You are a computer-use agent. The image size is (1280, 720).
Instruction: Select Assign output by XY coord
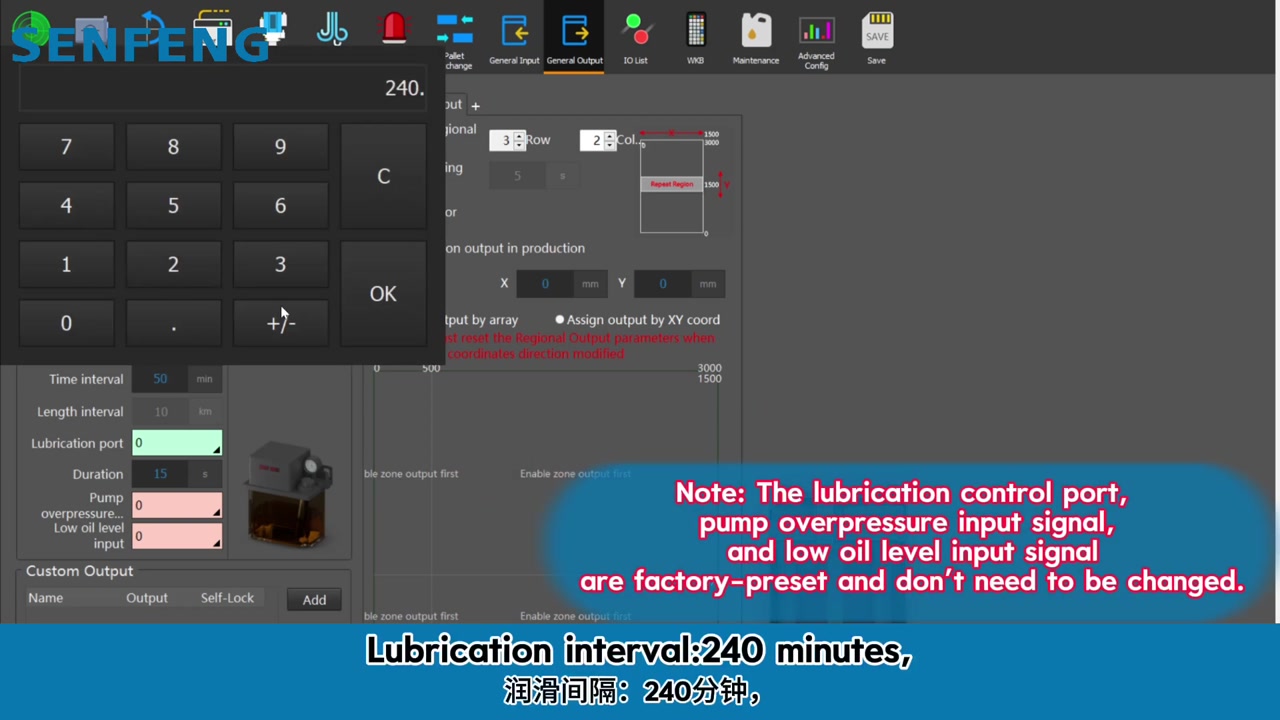[560, 320]
